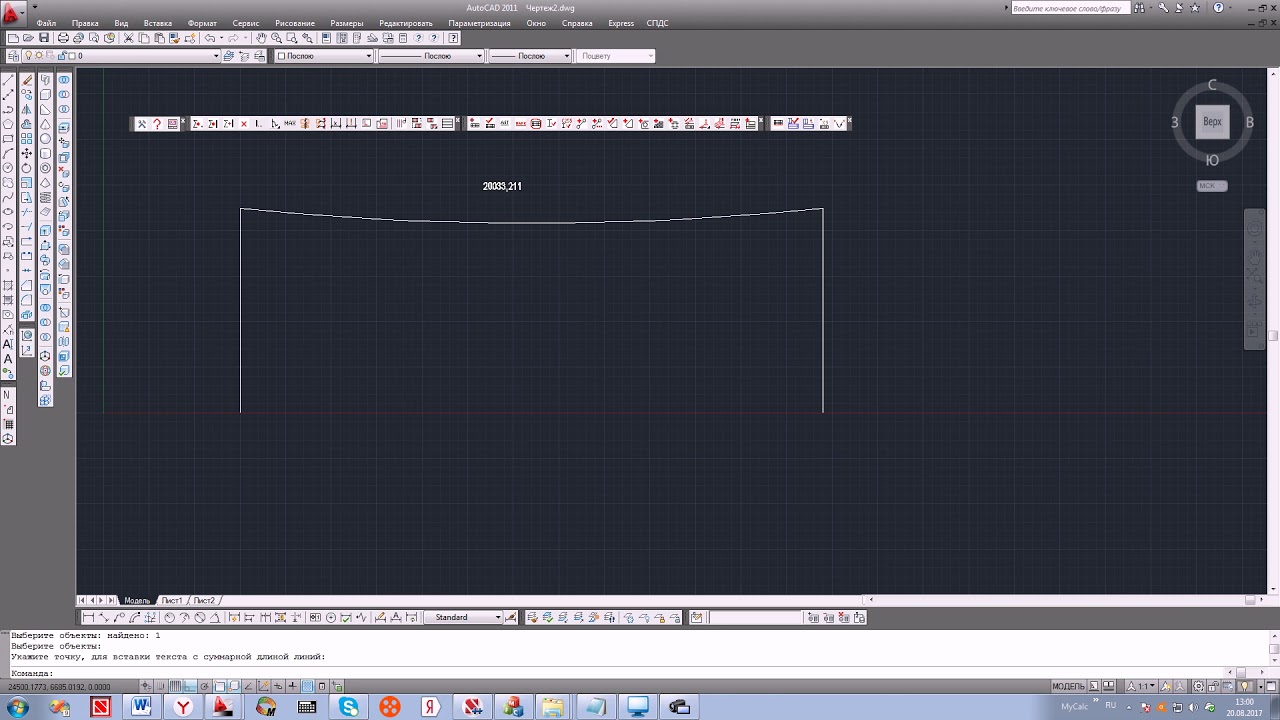Open the Файл menu
Screen dimensions: 1280x720
[46, 23]
